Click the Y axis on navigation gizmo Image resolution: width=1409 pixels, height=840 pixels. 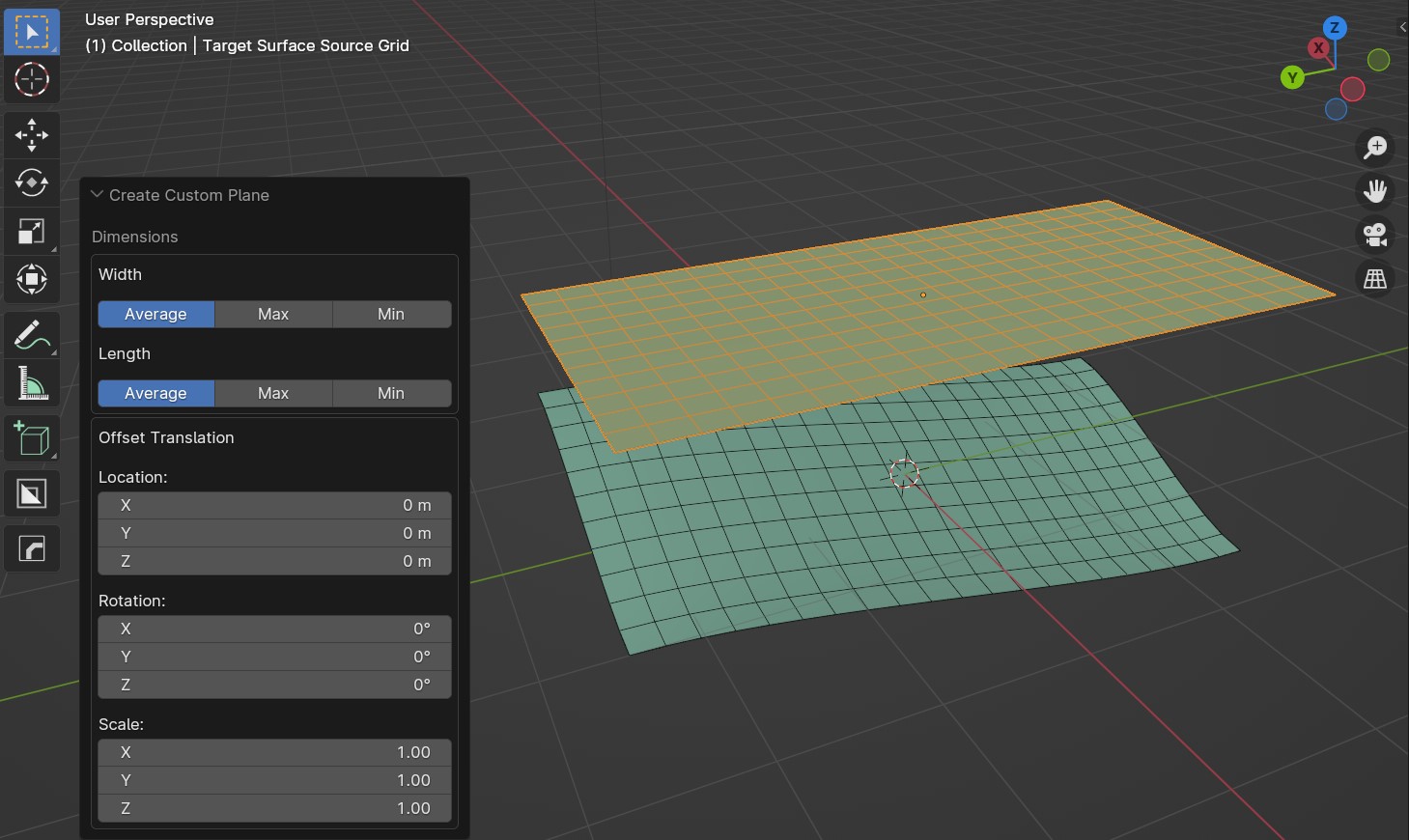click(x=1292, y=77)
